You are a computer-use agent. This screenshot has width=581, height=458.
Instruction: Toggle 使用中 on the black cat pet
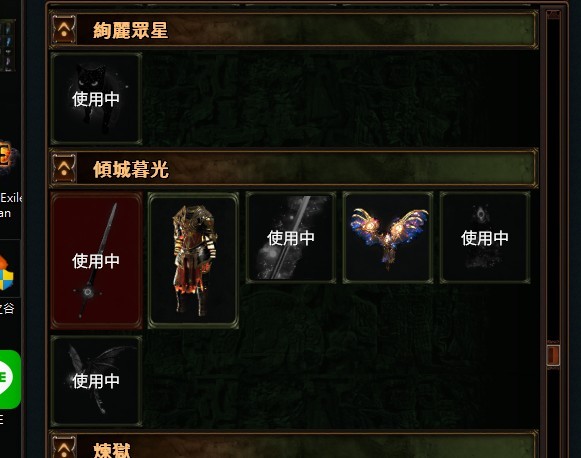96,99
